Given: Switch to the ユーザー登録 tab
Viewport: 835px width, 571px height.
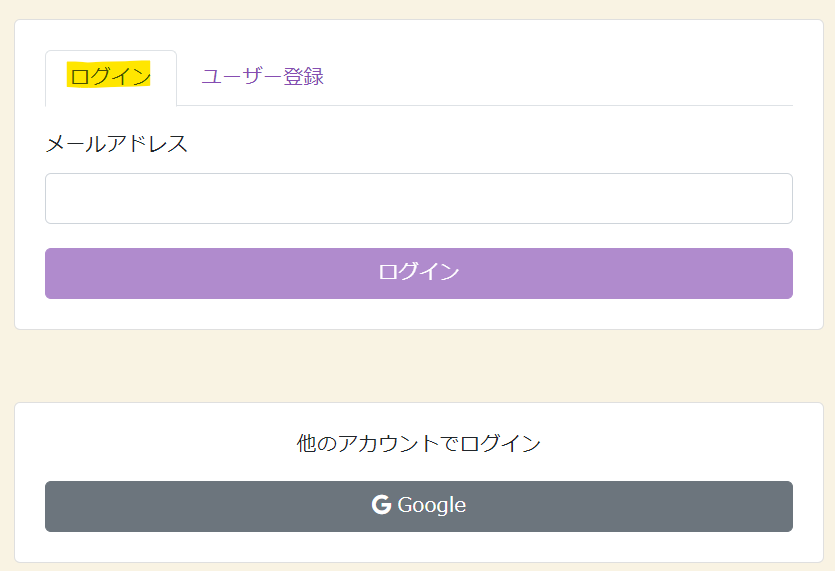Looking at the screenshot, I should (x=263, y=76).
